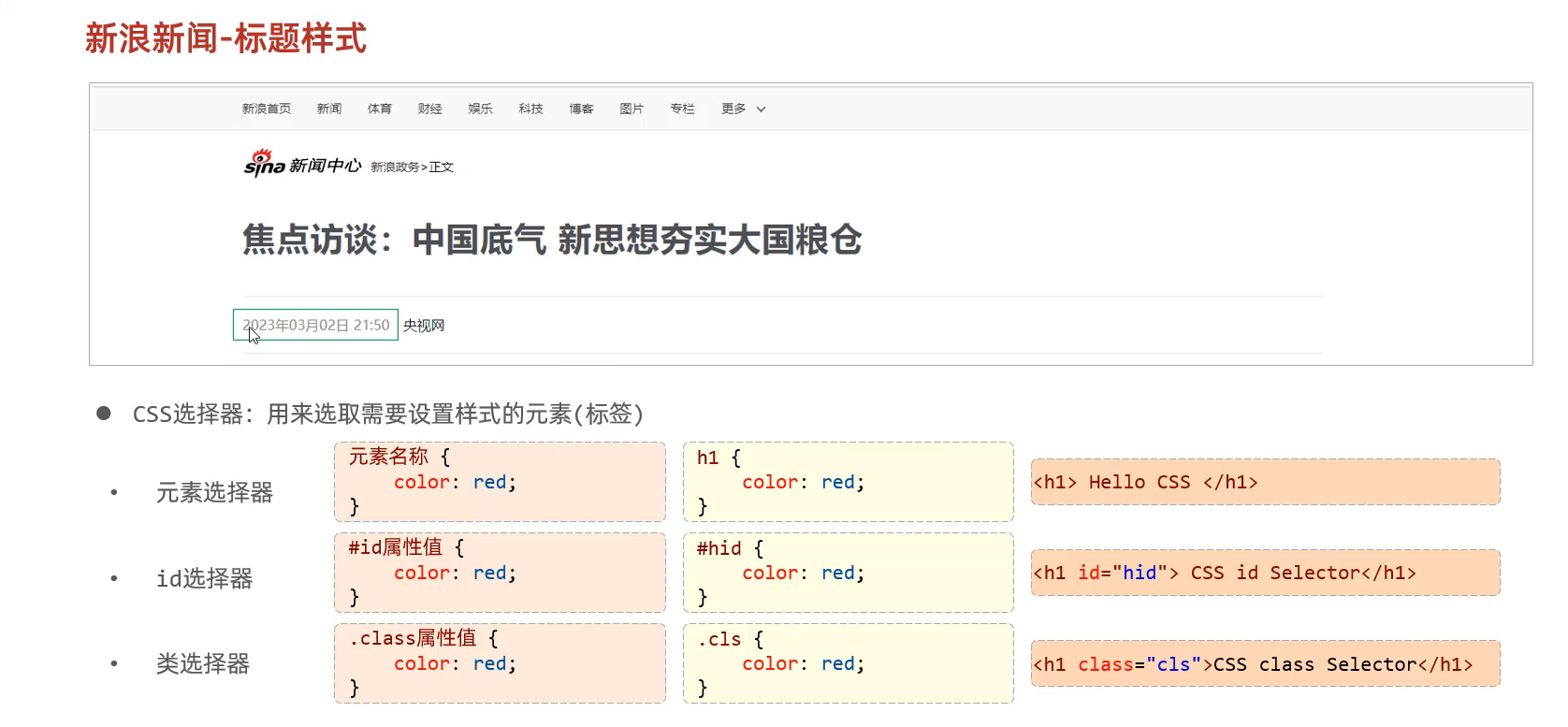Select the 娱乐 nav item

(481, 109)
